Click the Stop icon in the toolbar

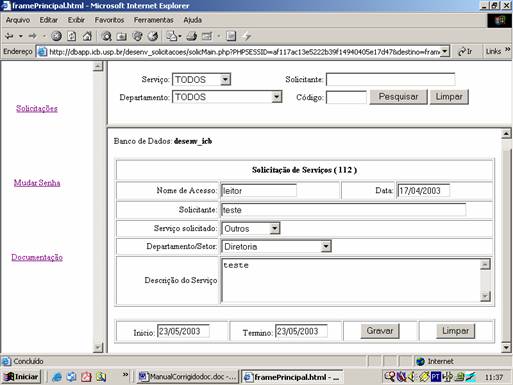tap(56, 36)
